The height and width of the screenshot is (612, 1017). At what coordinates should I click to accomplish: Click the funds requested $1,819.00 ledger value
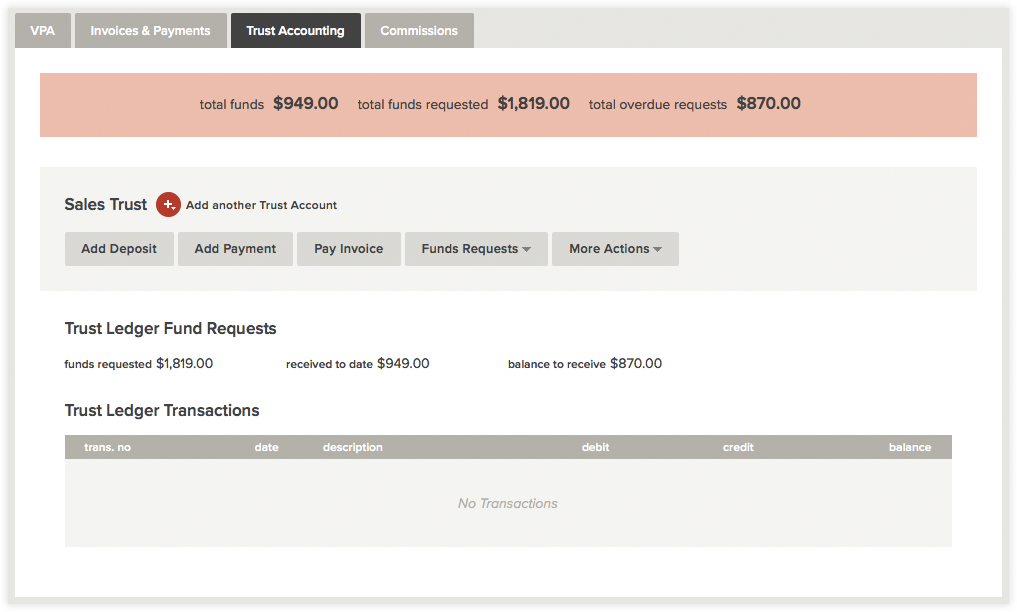coord(184,364)
